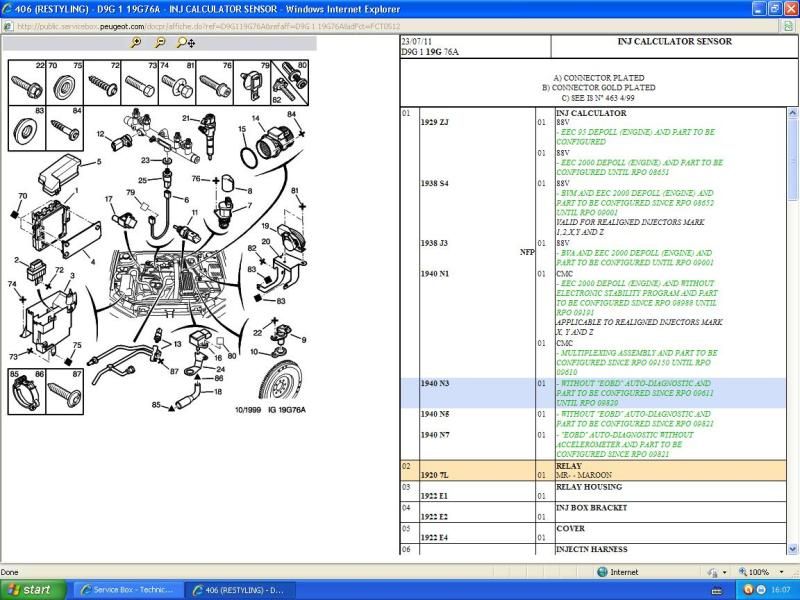Image resolution: width=800 pixels, height=600 pixels.
Task: Click callout number 18 near the hose
Action: (218, 392)
